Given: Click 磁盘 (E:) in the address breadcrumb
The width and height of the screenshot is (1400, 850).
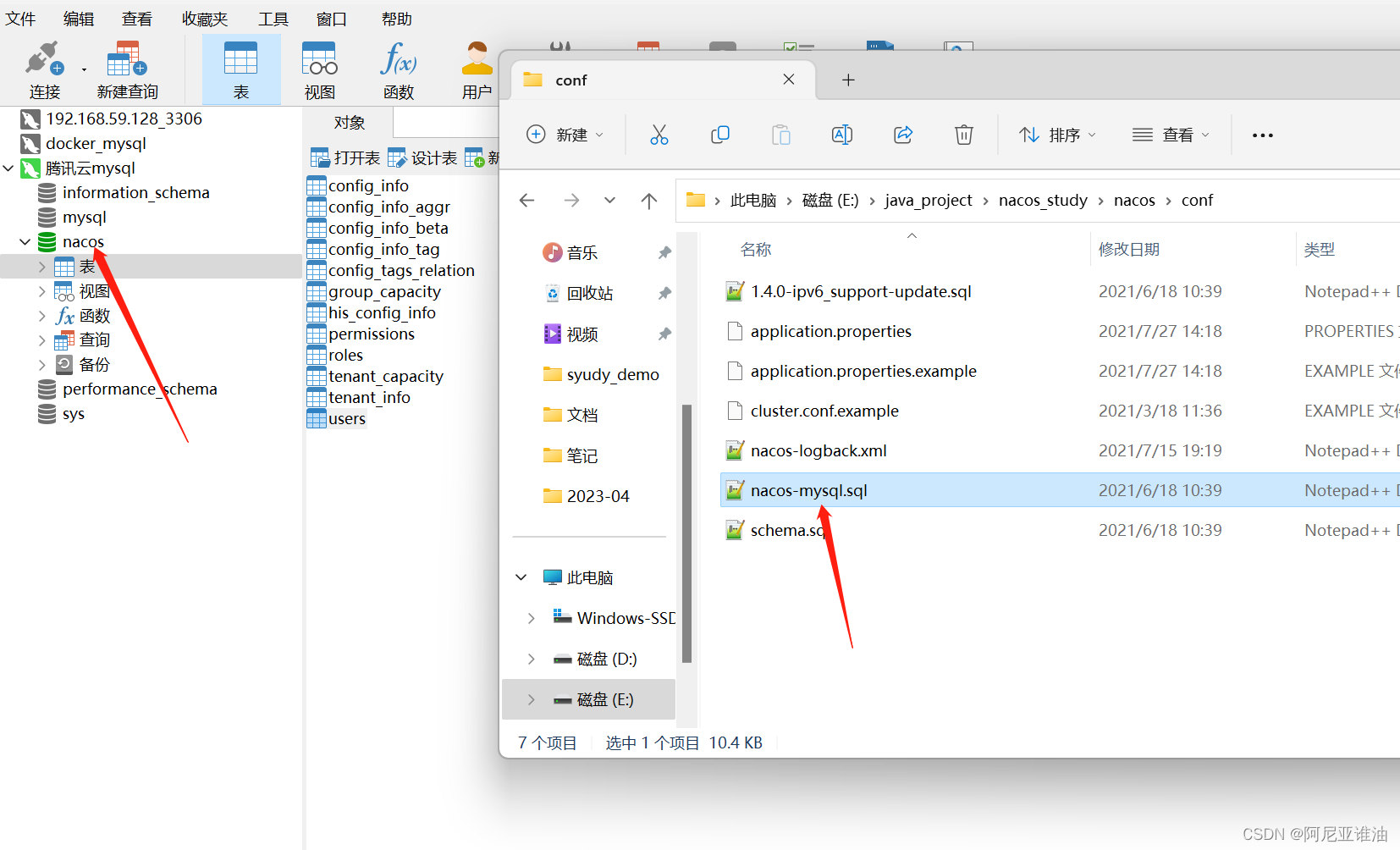Looking at the screenshot, I should 830,200.
